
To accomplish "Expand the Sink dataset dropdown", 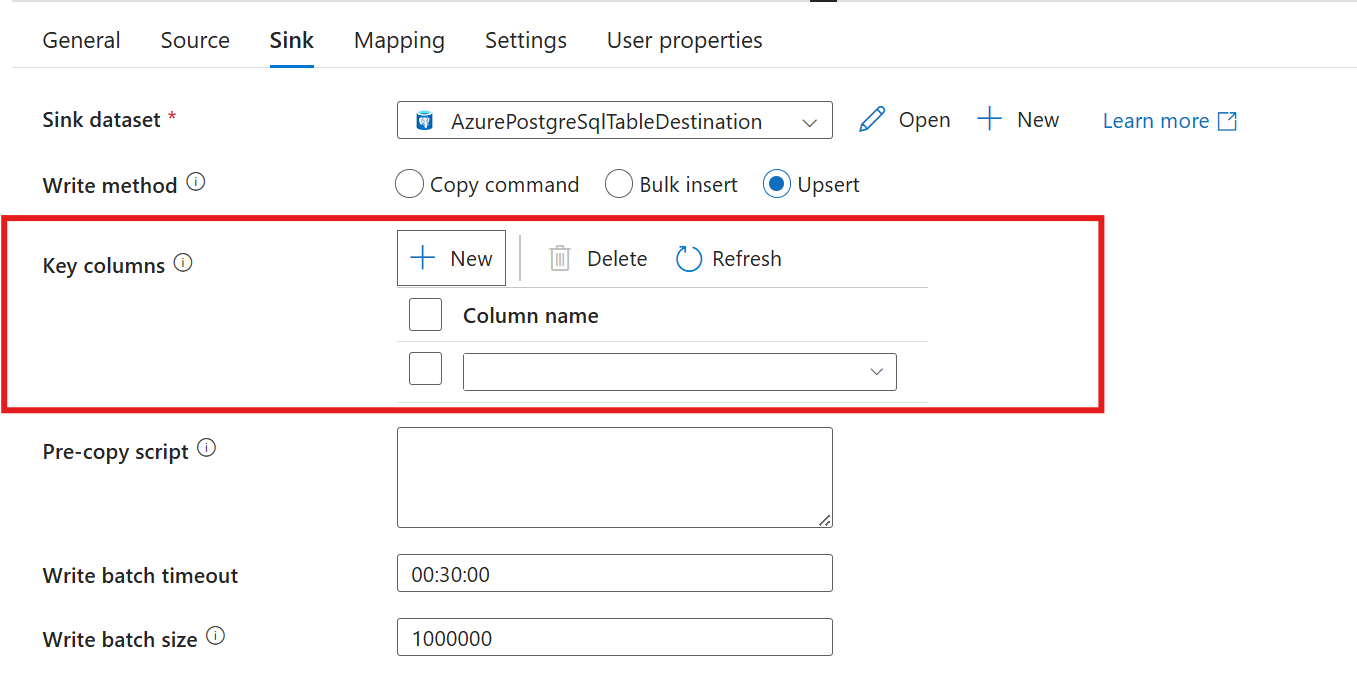I will (x=614, y=121).
